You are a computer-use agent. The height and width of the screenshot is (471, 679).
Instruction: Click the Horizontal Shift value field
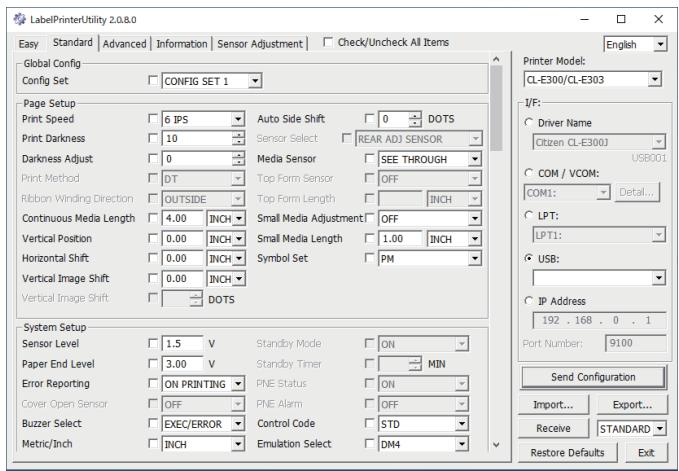coord(182,258)
